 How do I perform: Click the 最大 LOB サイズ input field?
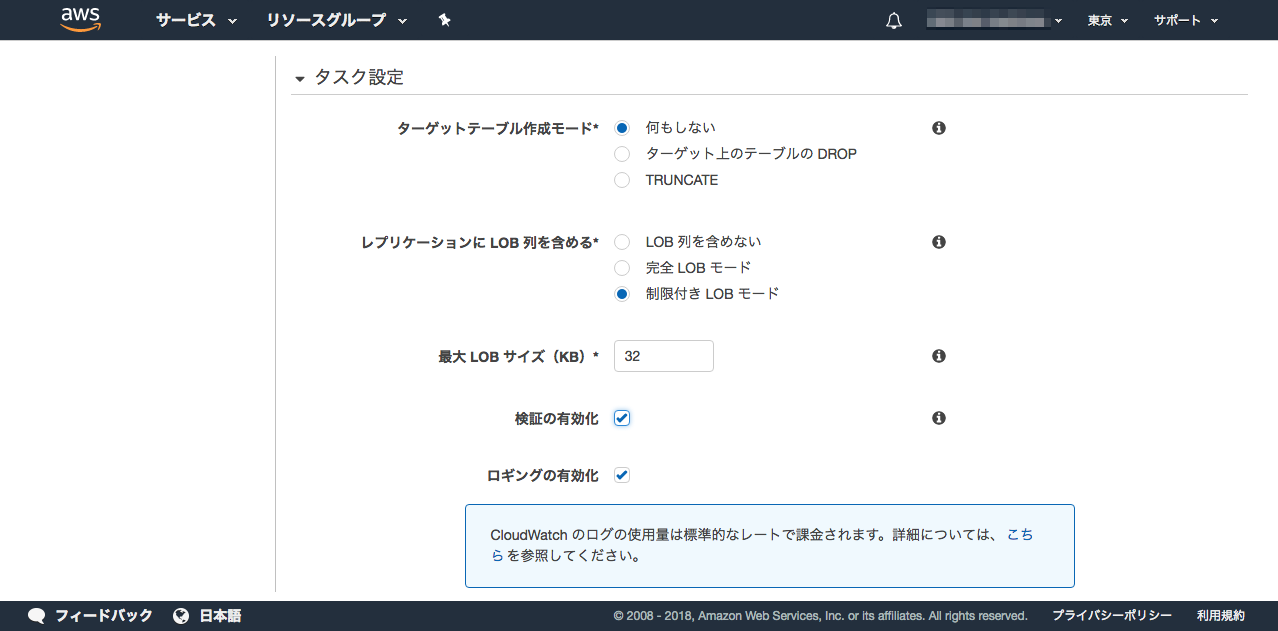[x=663, y=356]
